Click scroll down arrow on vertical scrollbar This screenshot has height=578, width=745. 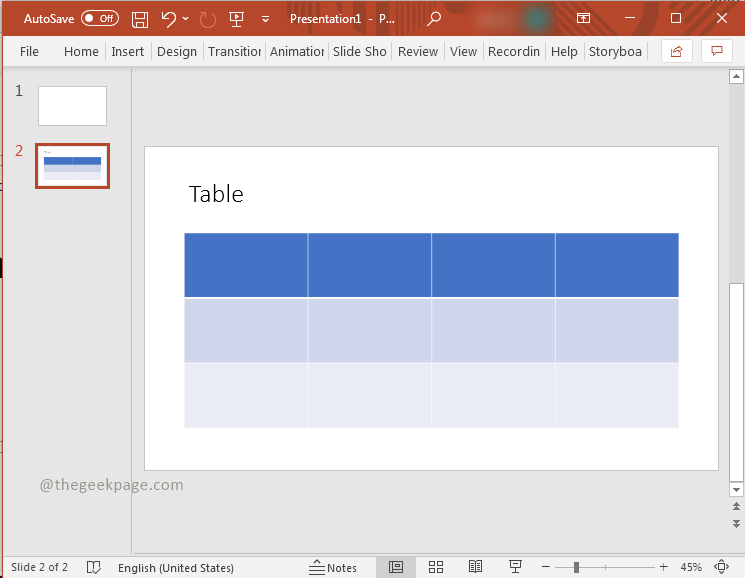click(736, 490)
